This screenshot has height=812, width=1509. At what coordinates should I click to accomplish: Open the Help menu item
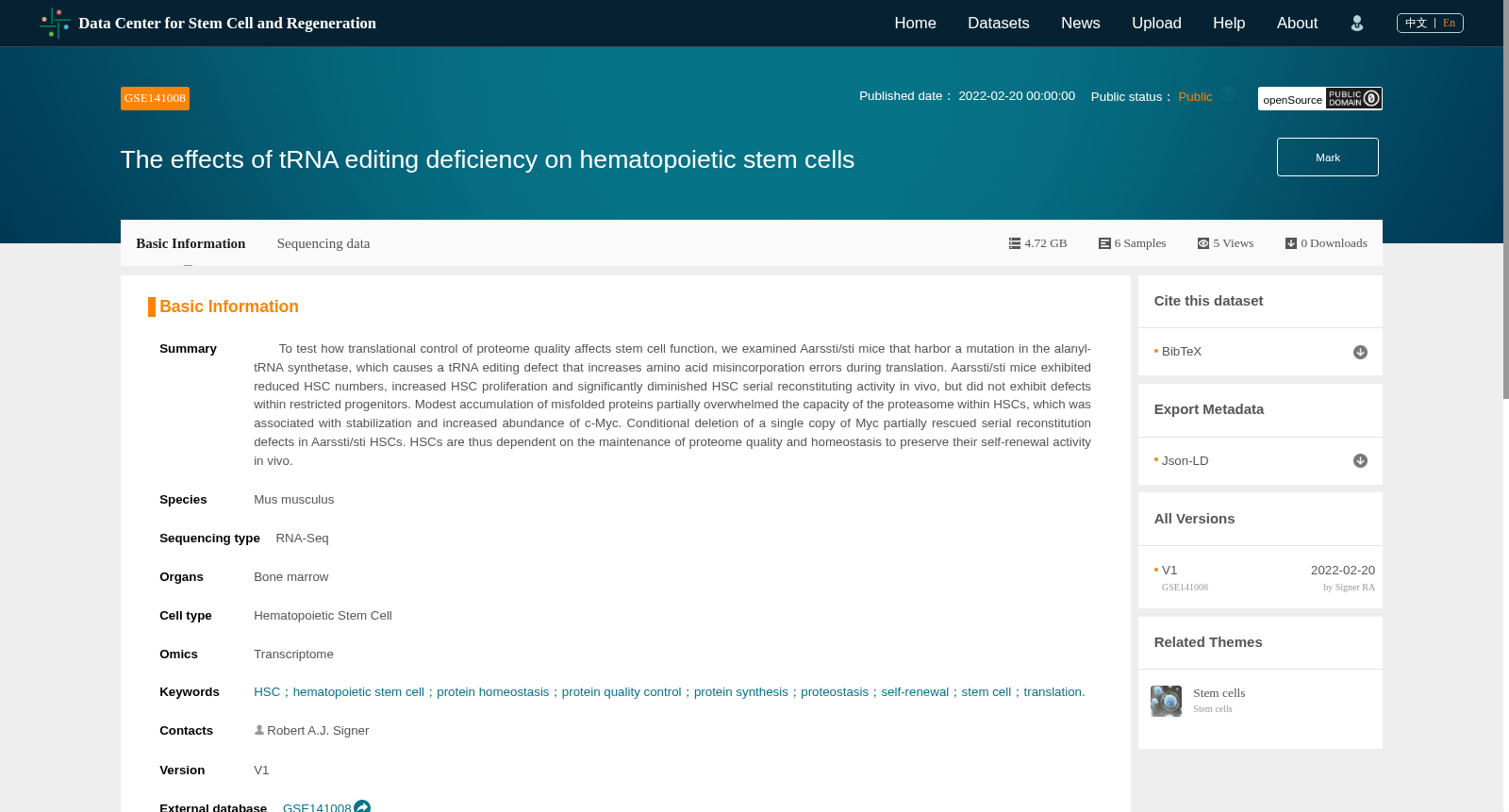(1229, 23)
